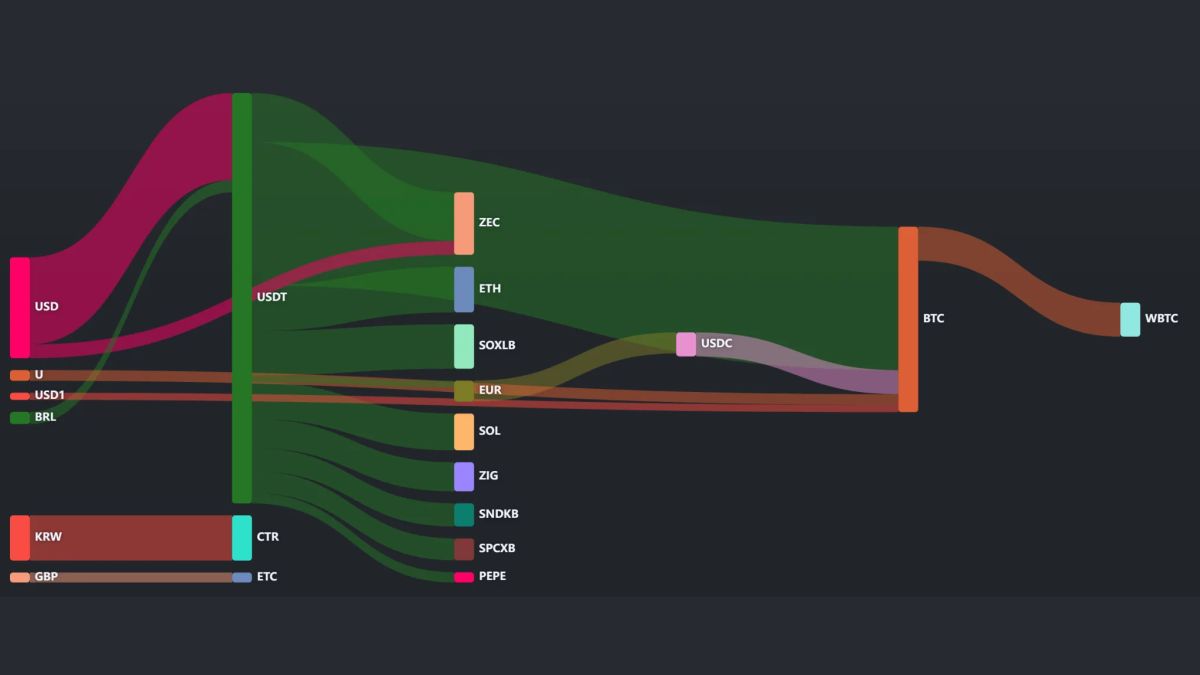
Task: Click the "SNDKB" text label
Action: [498, 514]
